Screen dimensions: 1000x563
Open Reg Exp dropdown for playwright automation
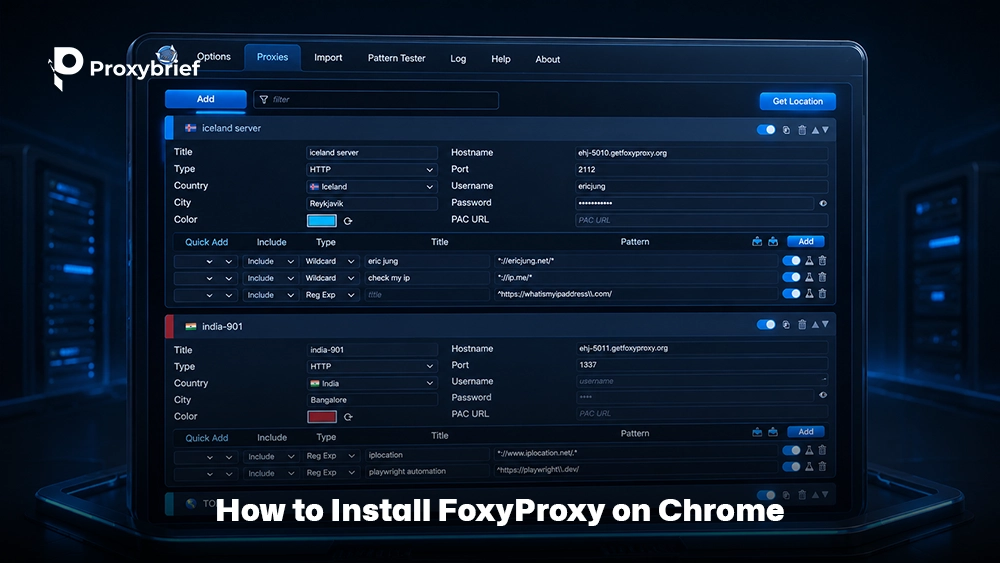tap(330, 472)
